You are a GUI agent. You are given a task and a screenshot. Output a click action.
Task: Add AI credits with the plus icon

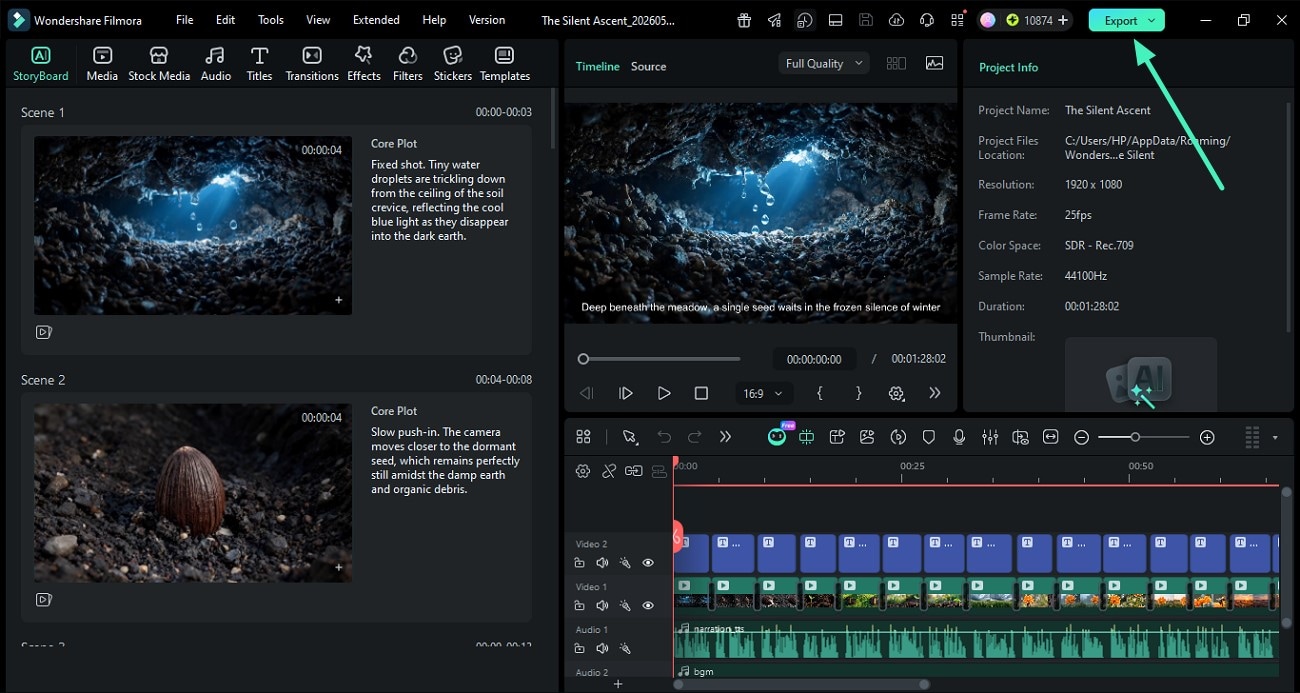(1063, 20)
